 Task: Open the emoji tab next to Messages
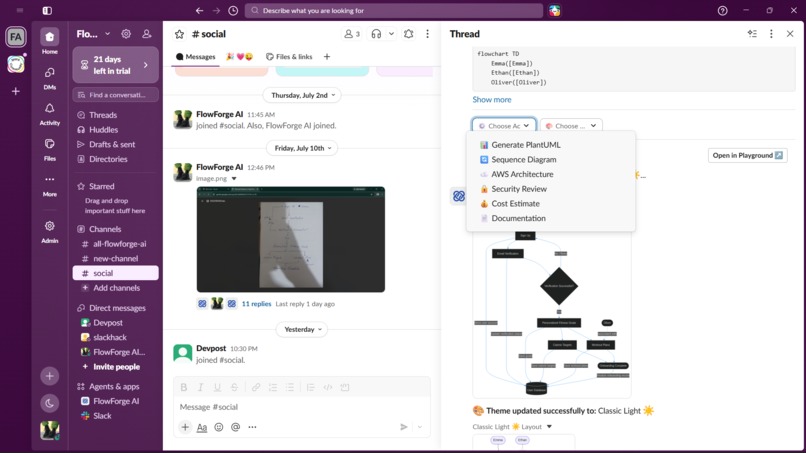click(240, 57)
